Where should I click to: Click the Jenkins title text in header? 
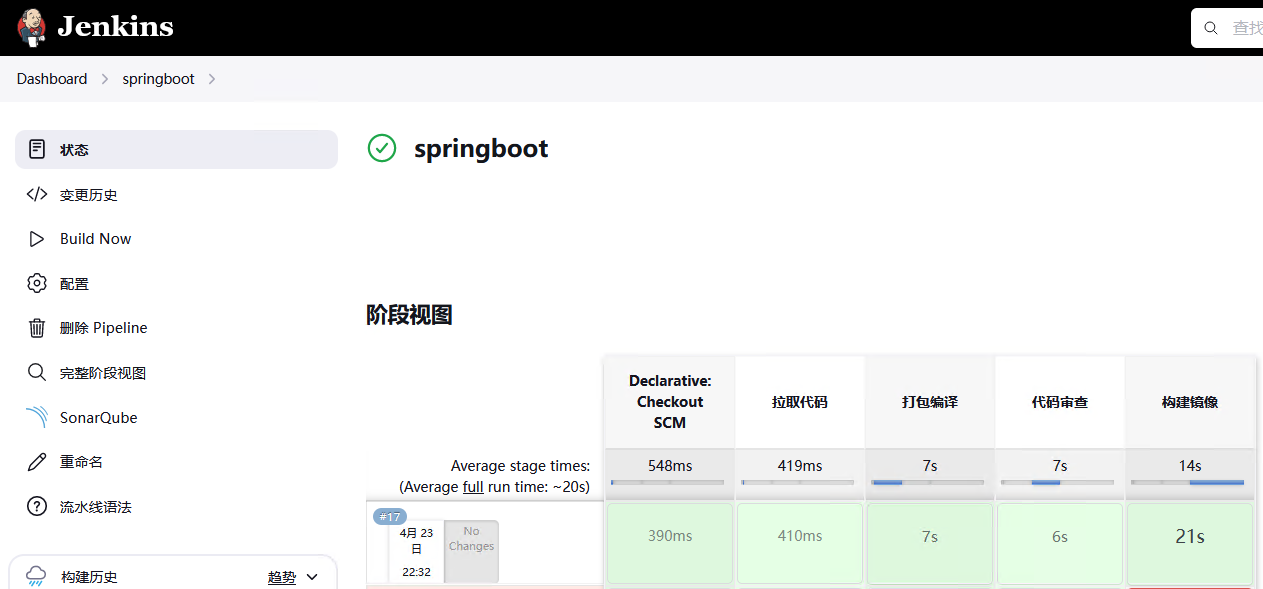[115, 27]
